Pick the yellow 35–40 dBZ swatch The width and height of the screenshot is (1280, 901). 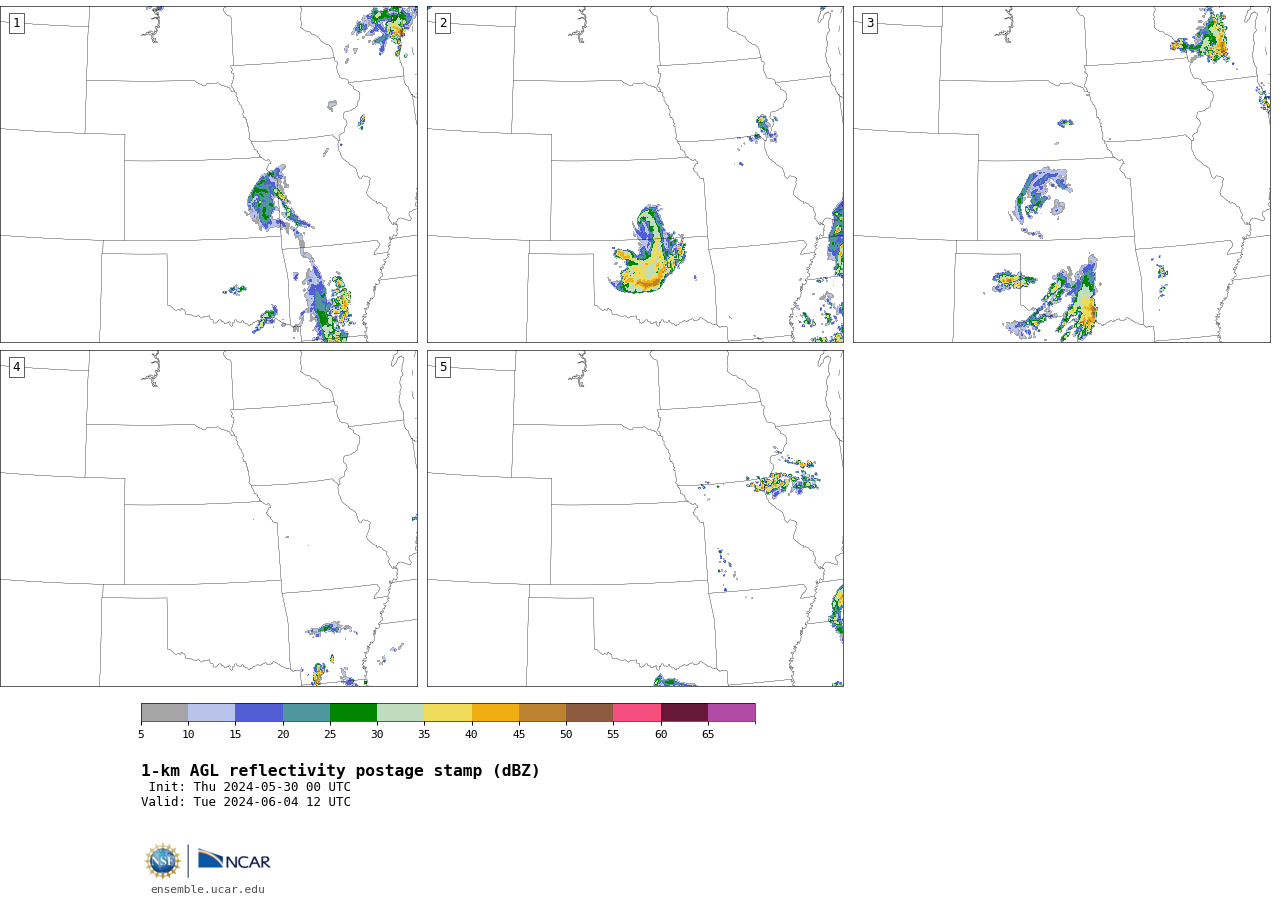pyautogui.click(x=448, y=712)
